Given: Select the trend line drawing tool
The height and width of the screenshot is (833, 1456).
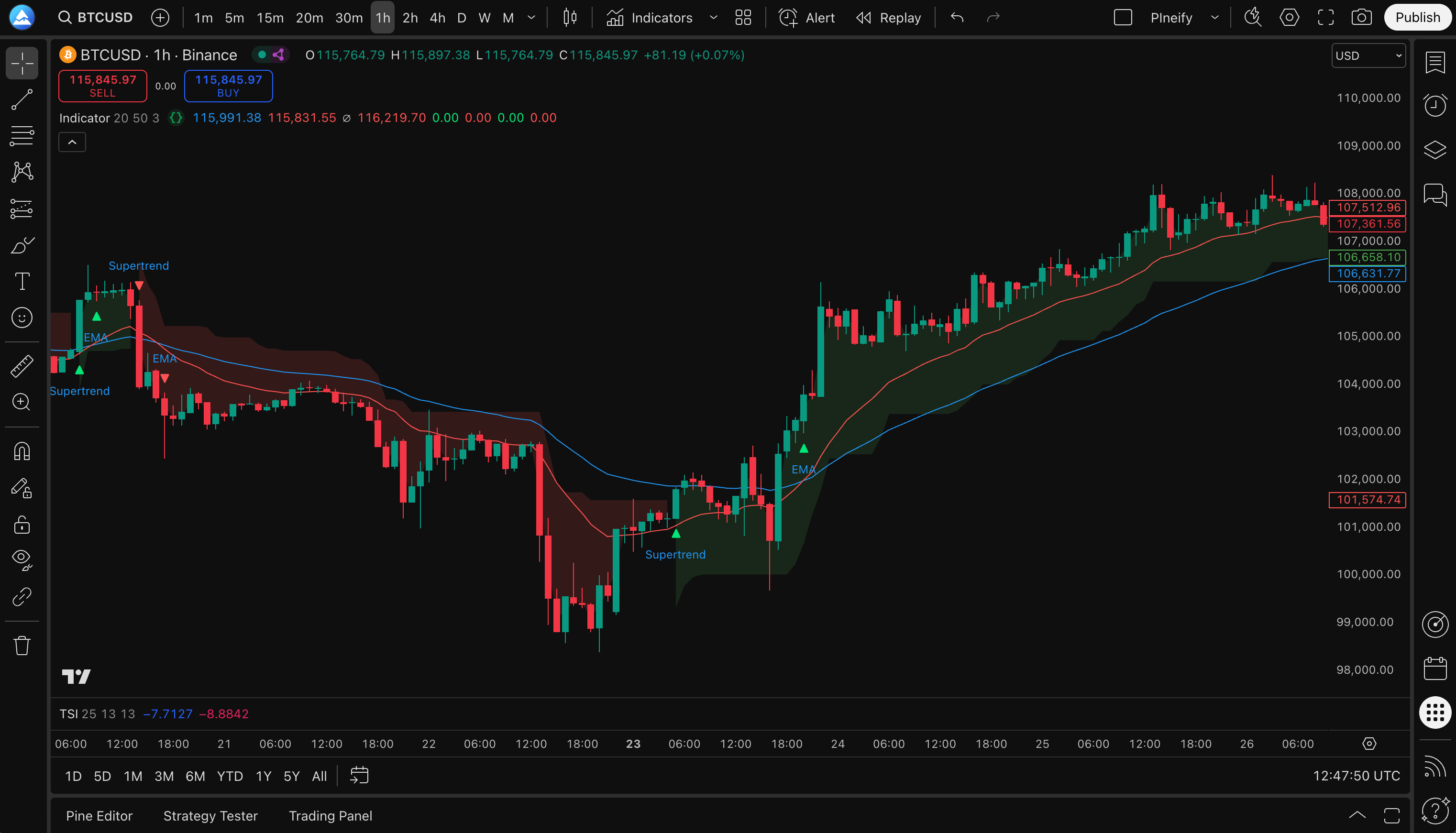Looking at the screenshot, I should click(x=22, y=99).
